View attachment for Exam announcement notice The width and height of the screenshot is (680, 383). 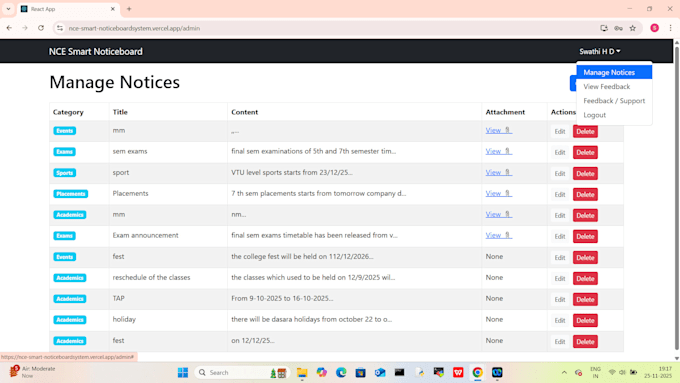click(498, 236)
